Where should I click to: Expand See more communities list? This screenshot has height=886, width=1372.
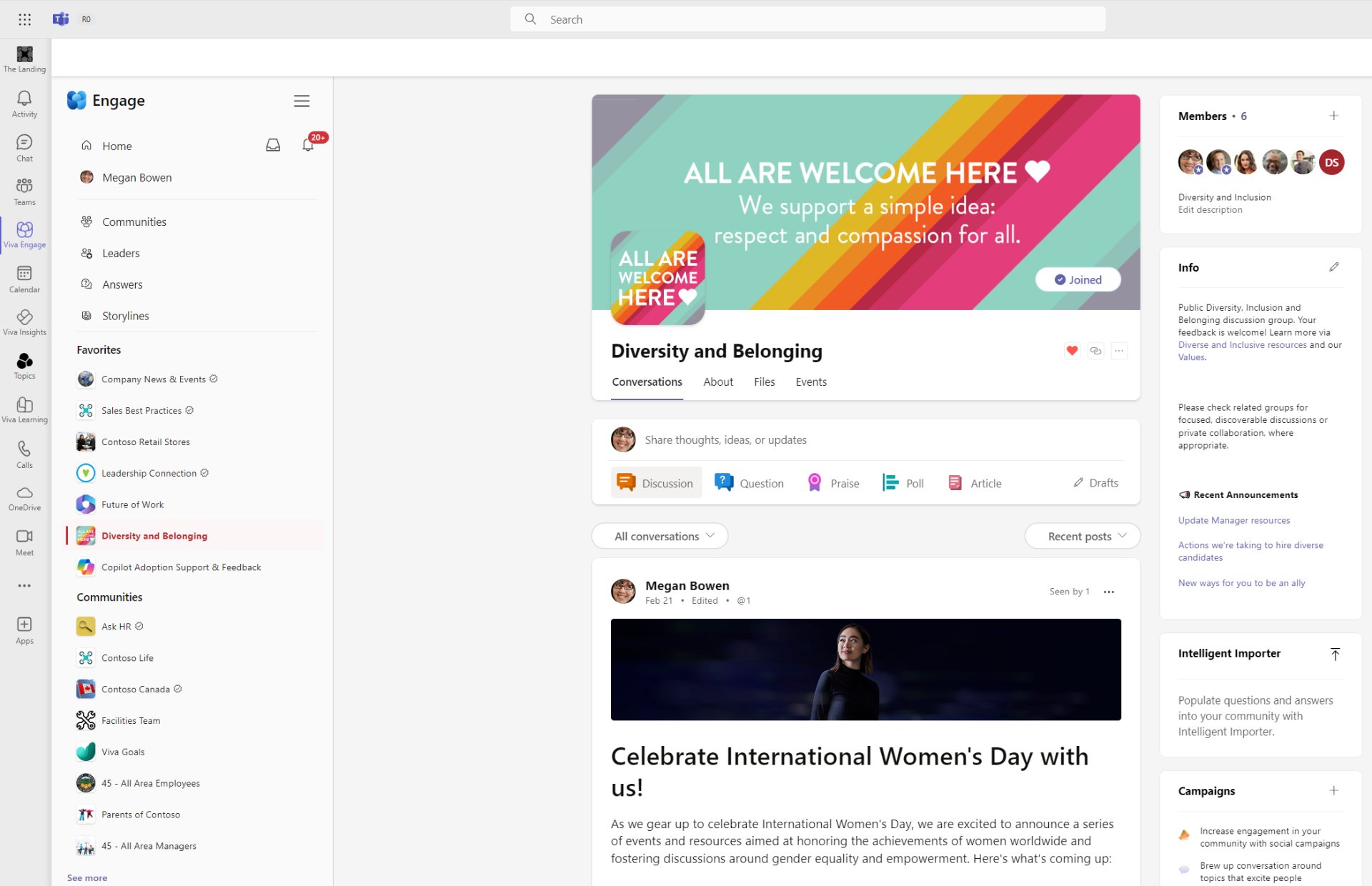point(87,877)
